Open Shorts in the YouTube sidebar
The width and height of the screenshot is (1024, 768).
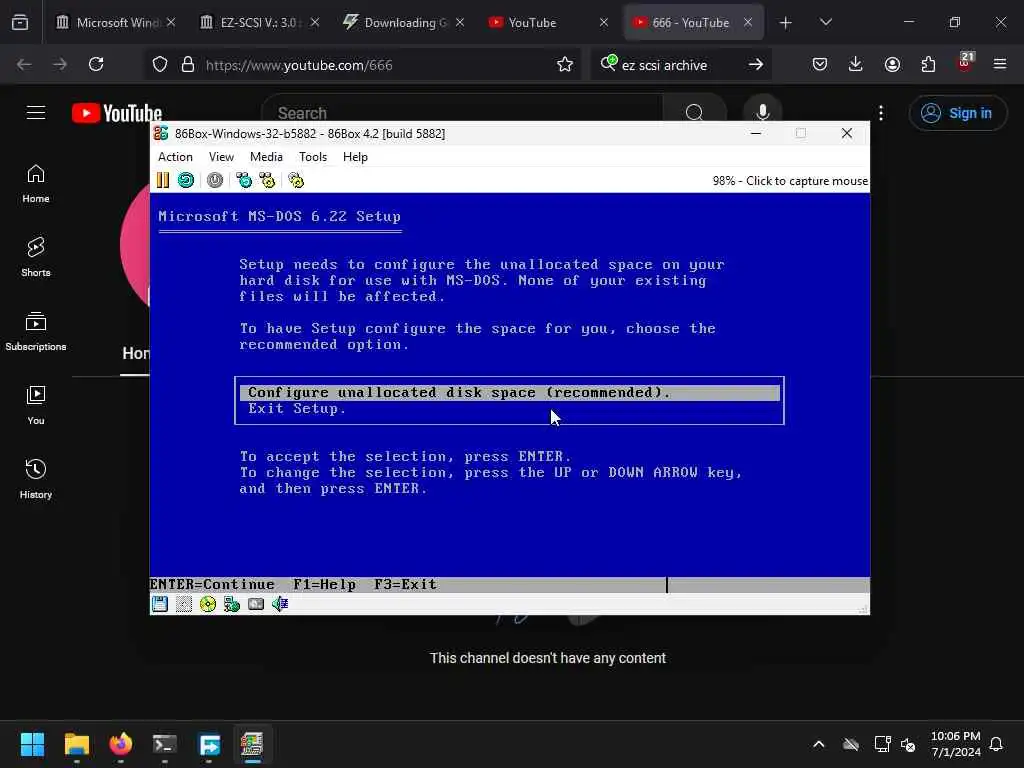(x=36, y=257)
